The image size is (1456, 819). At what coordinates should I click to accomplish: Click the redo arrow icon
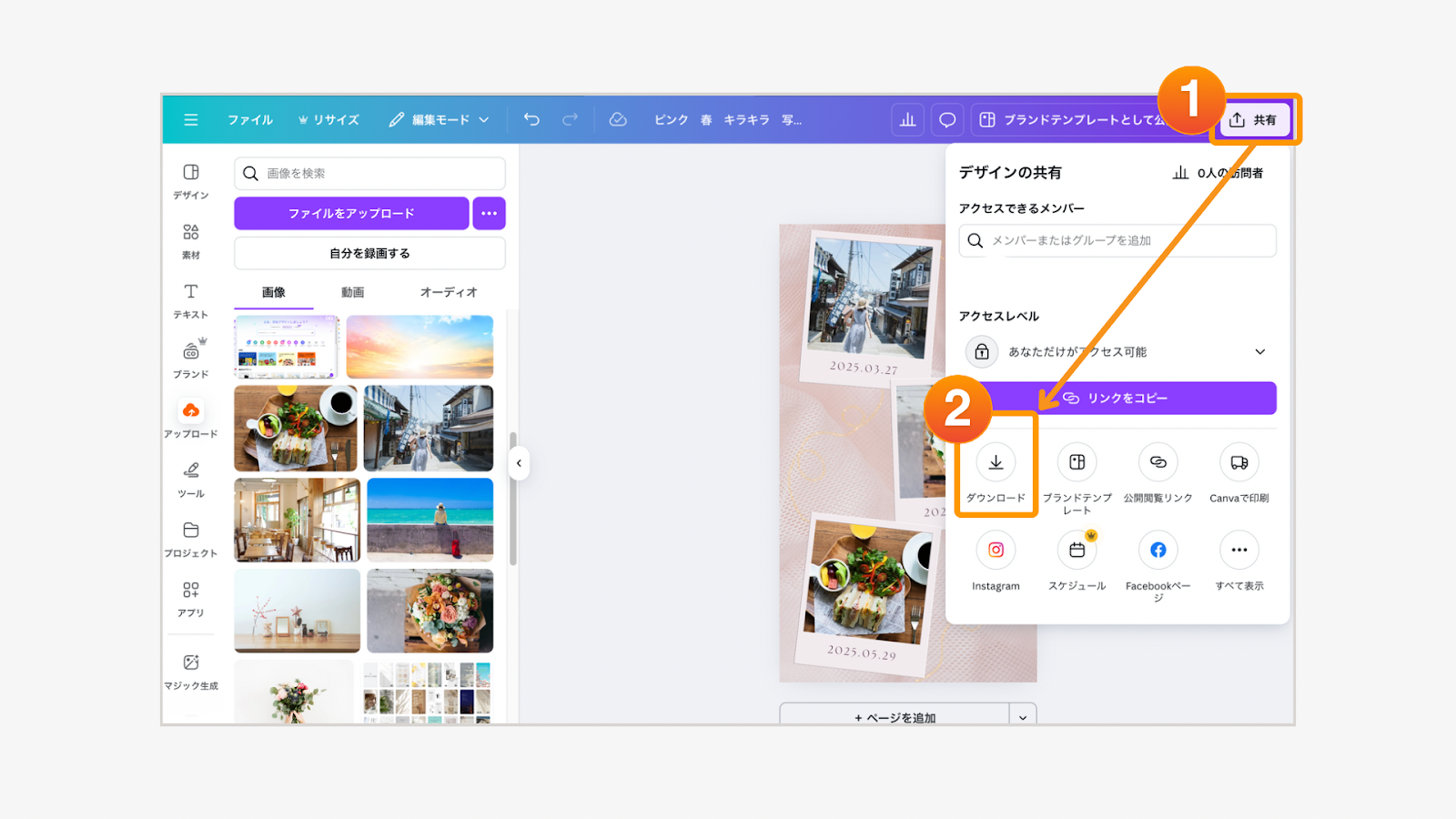[570, 119]
